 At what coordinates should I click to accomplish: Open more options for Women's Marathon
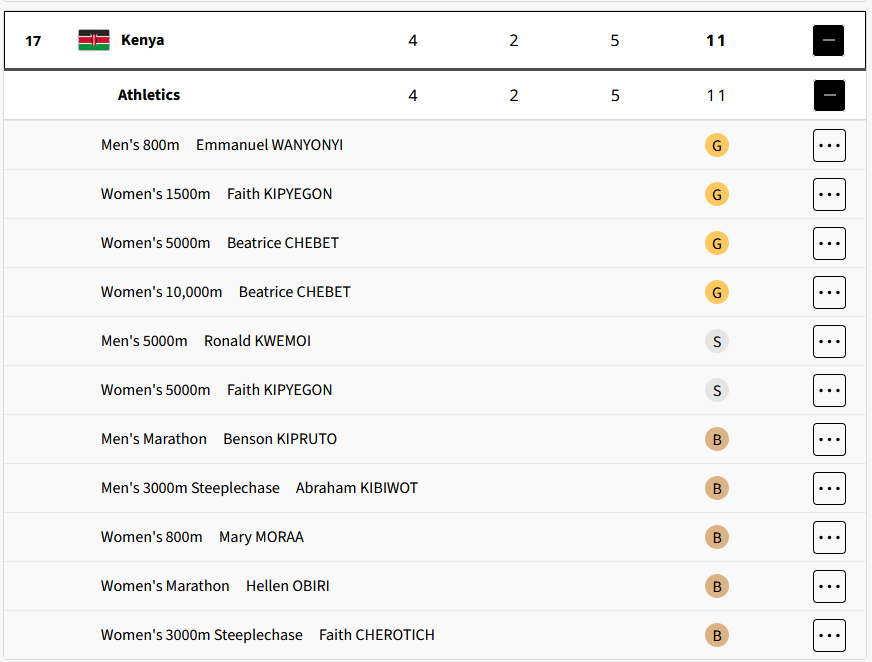(x=829, y=586)
